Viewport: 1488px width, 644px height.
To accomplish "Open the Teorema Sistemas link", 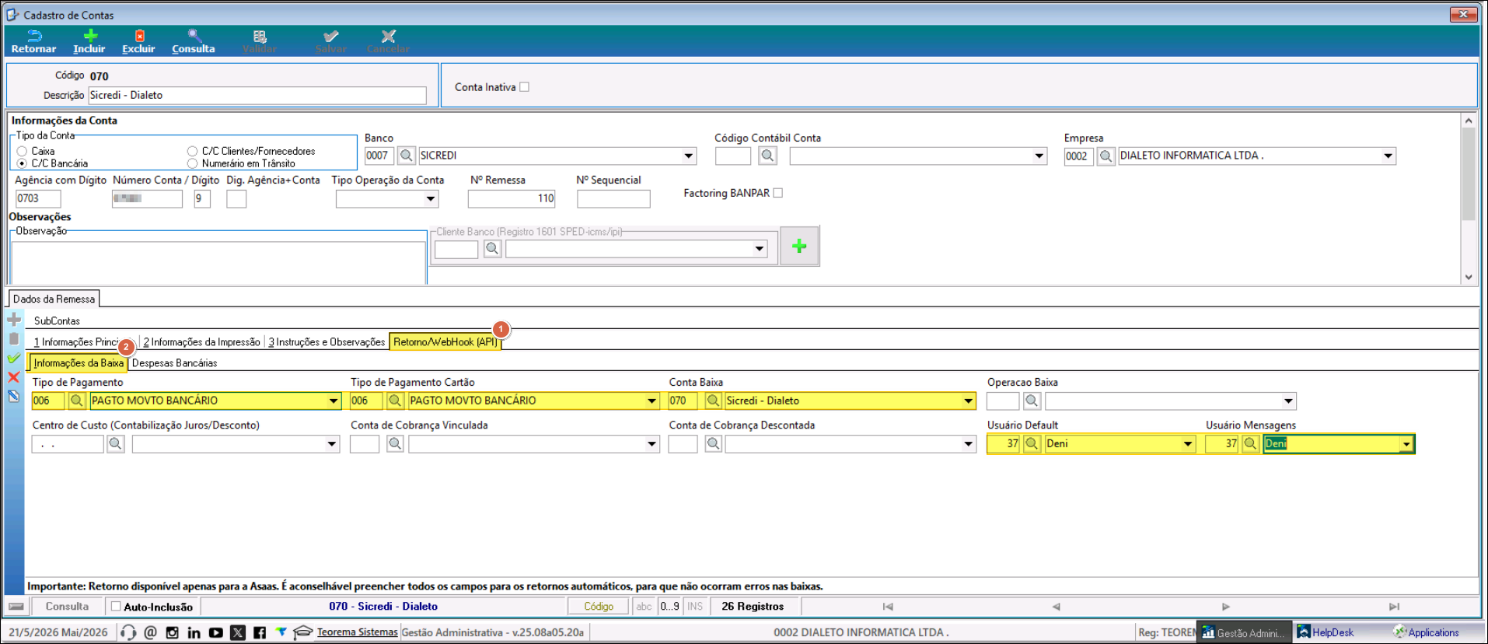I will click(x=357, y=632).
